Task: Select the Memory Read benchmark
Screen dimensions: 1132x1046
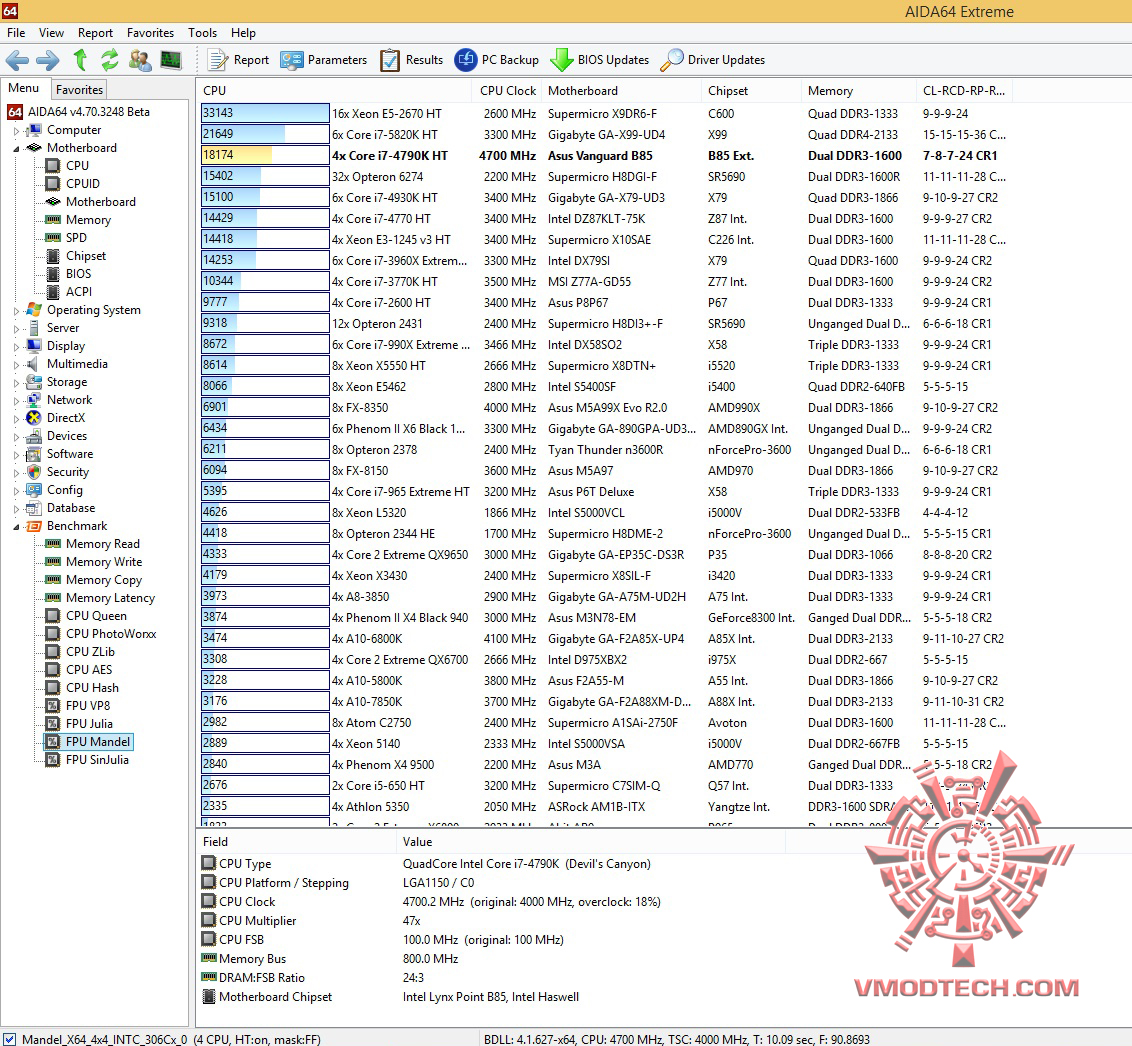Action: point(103,544)
